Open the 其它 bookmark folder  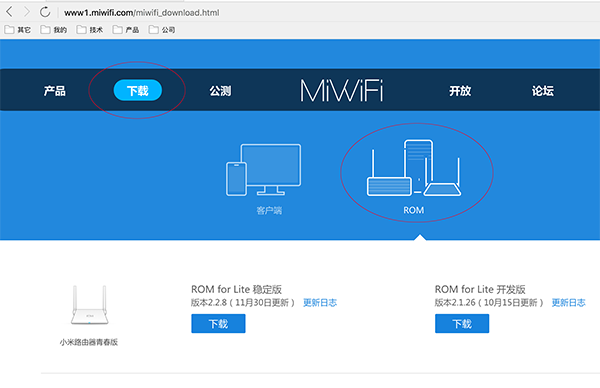click(18, 29)
